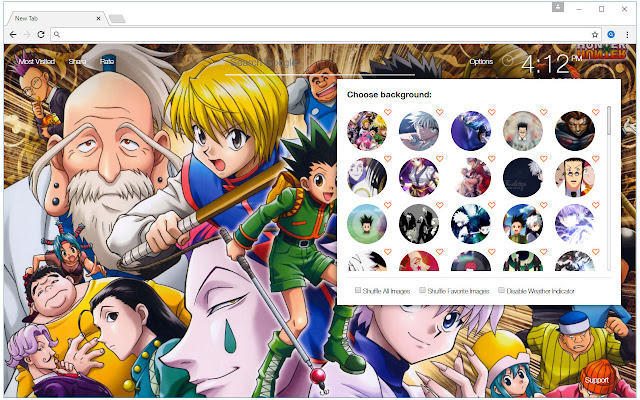Open the Share menu
Viewport: 640px width, 400px height.
pos(77,62)
